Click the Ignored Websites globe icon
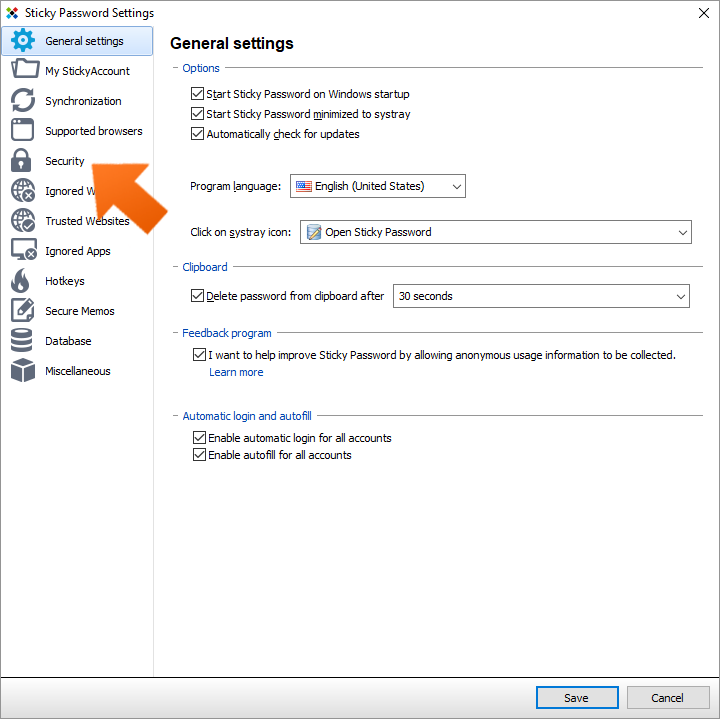 [23, 190]
